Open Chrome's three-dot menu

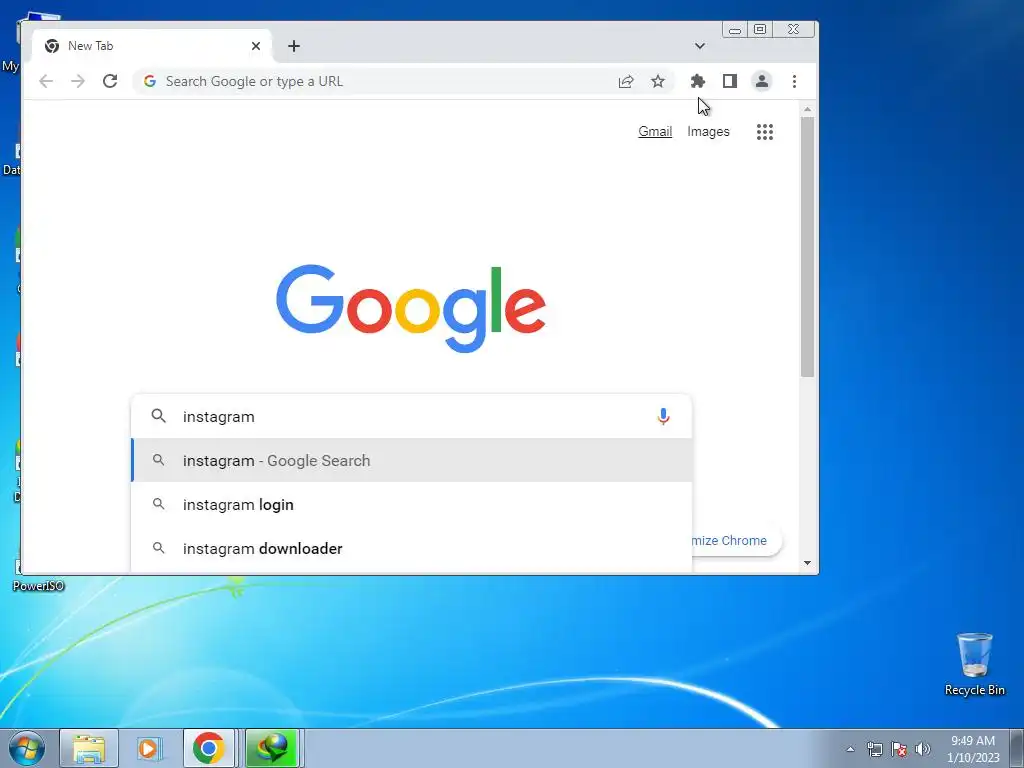coord(794,81)
